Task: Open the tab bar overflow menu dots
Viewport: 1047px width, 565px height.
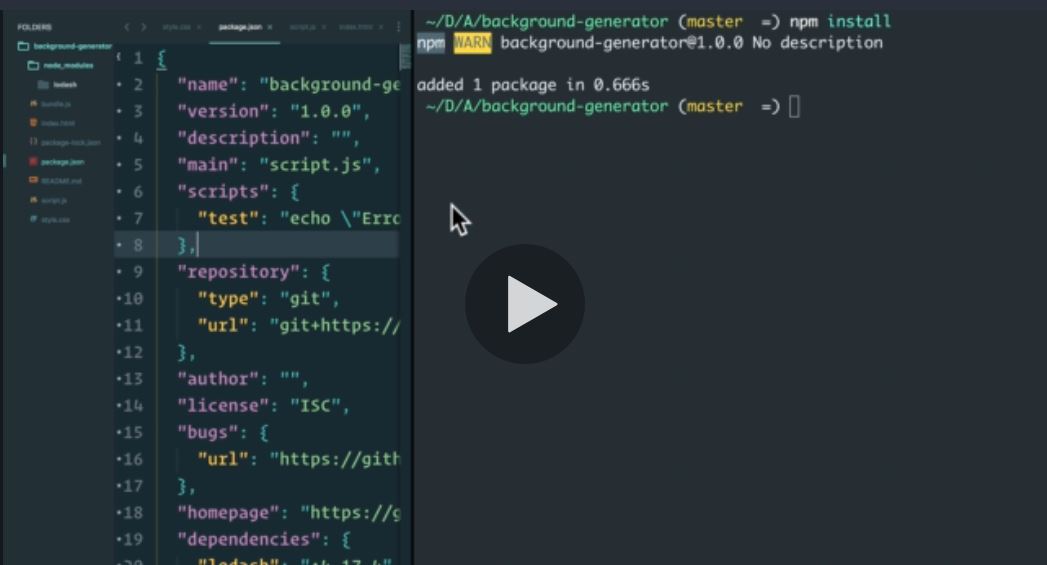Action: click(x=398, y=27)
